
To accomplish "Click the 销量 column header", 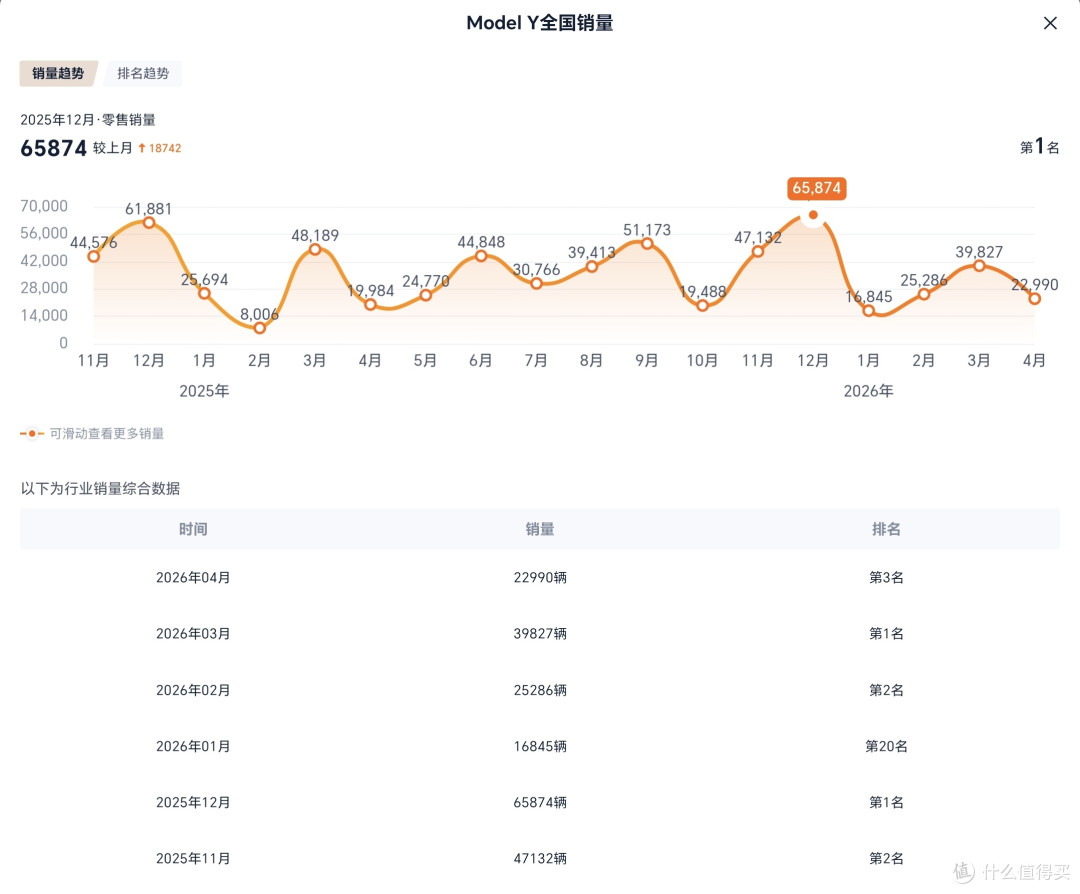I will tap(540, 529).
